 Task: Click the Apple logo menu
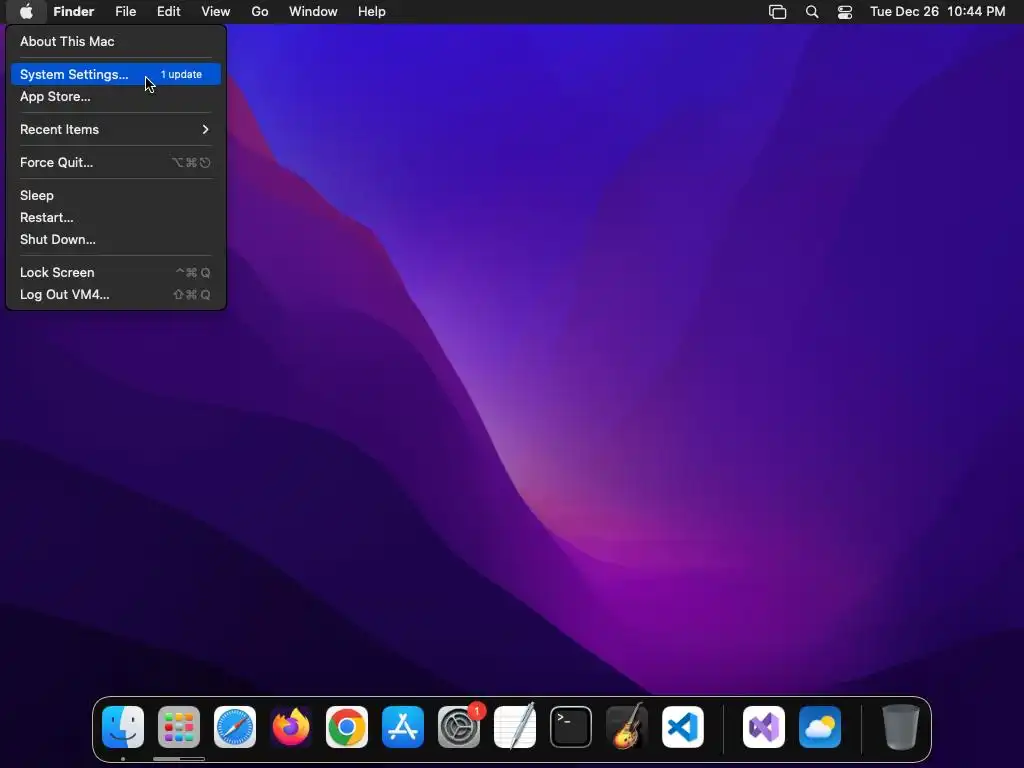26,12
